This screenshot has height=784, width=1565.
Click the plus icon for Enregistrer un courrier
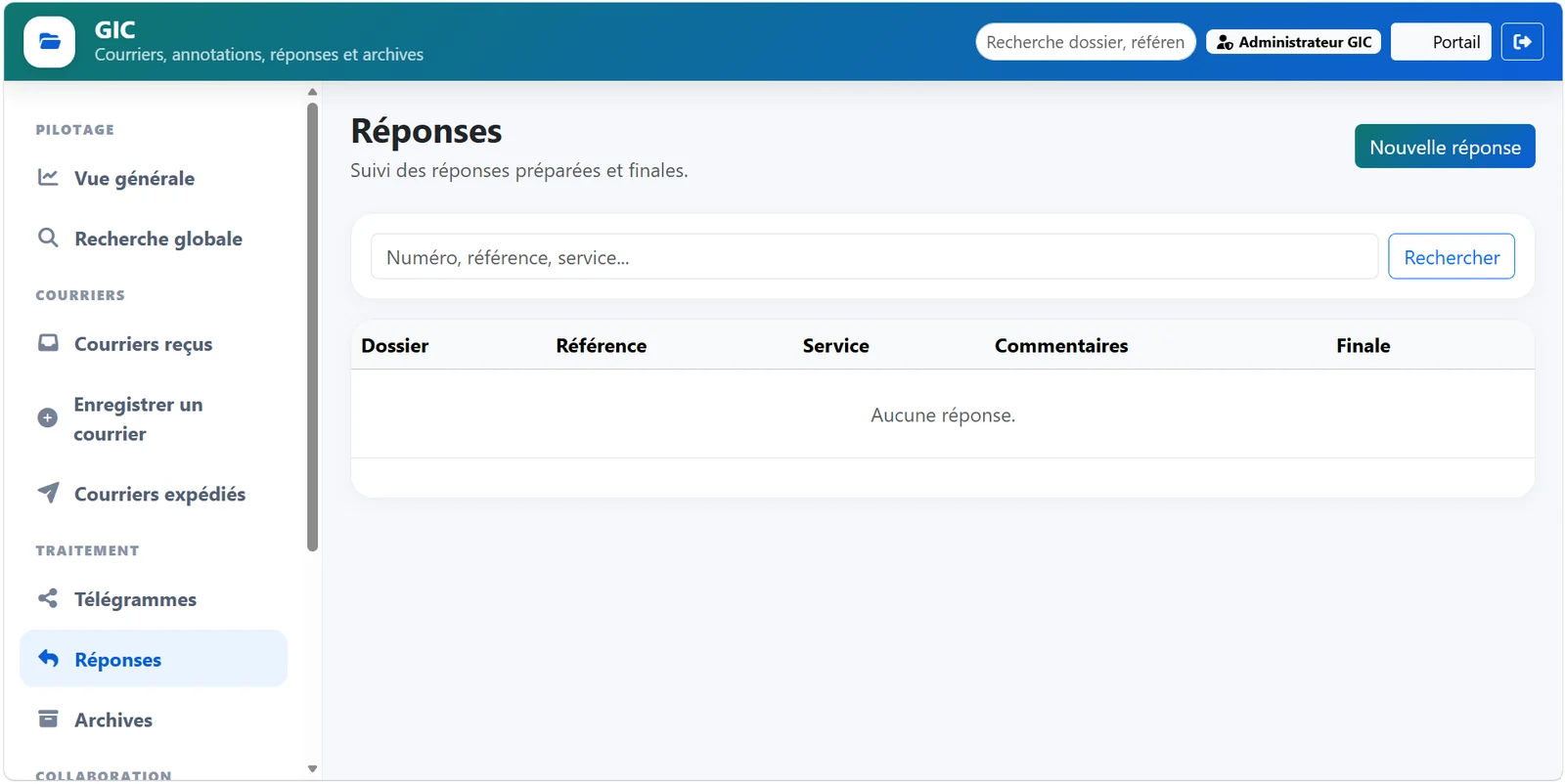point(47,418)
